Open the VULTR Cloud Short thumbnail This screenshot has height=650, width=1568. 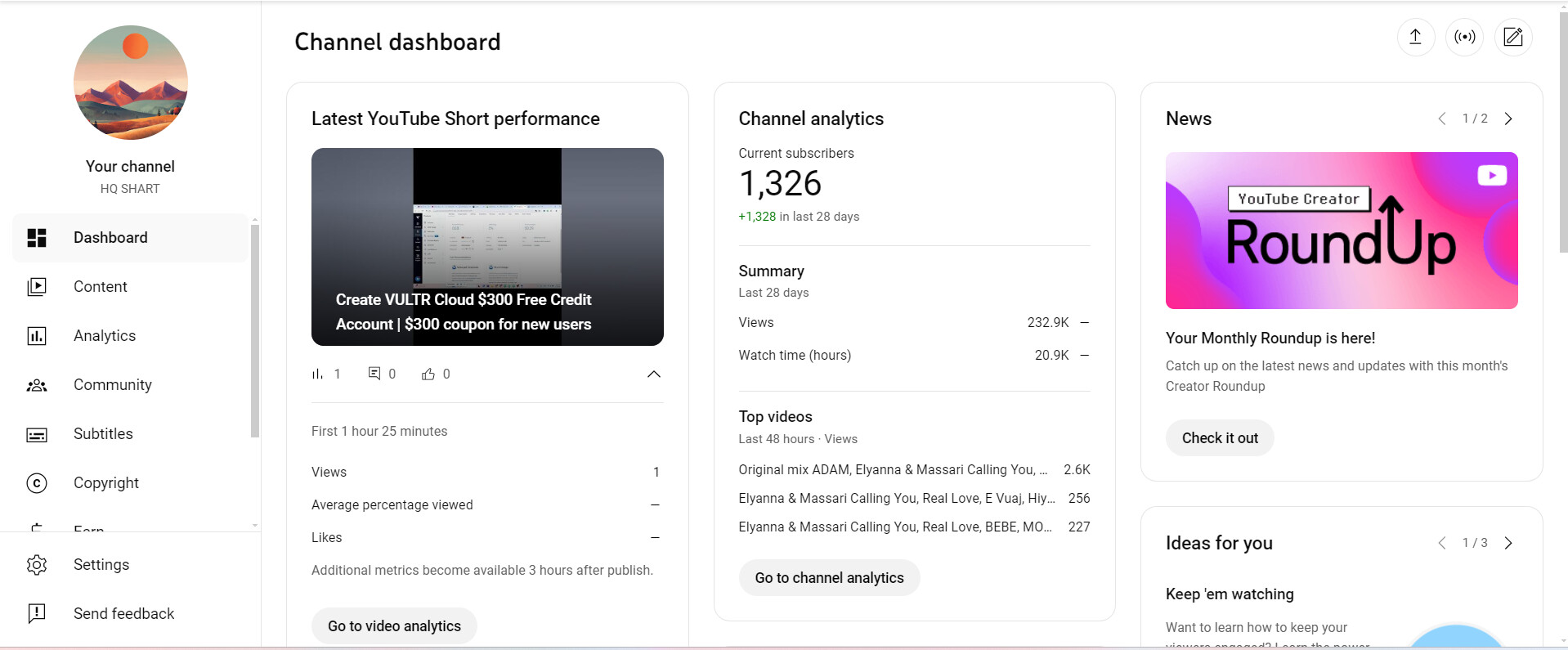coord(487,246)
